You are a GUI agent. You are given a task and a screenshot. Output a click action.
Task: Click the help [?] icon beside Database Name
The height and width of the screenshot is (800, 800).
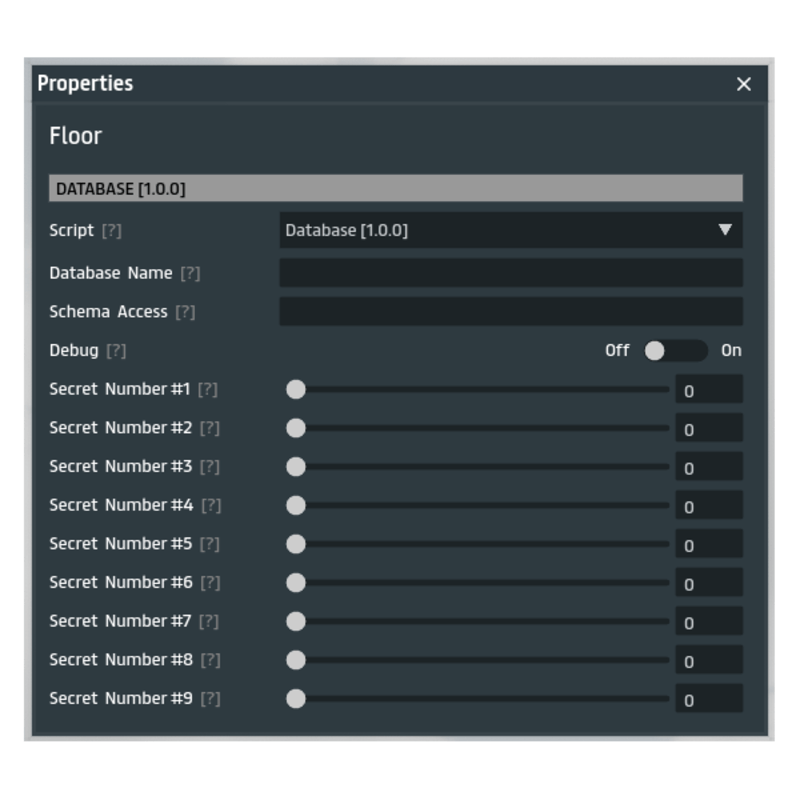point(190,273)
